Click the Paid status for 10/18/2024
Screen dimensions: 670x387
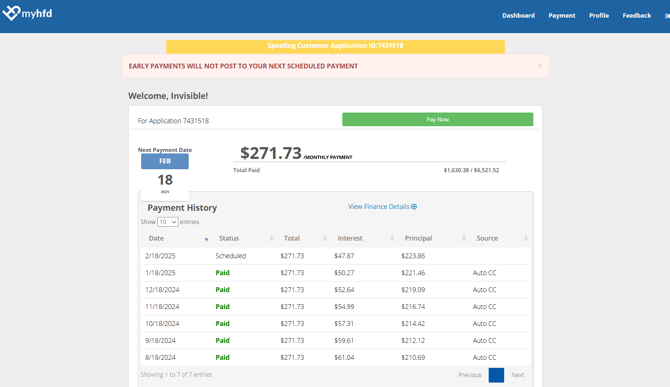pyautogui.click(x=222, y=323)
